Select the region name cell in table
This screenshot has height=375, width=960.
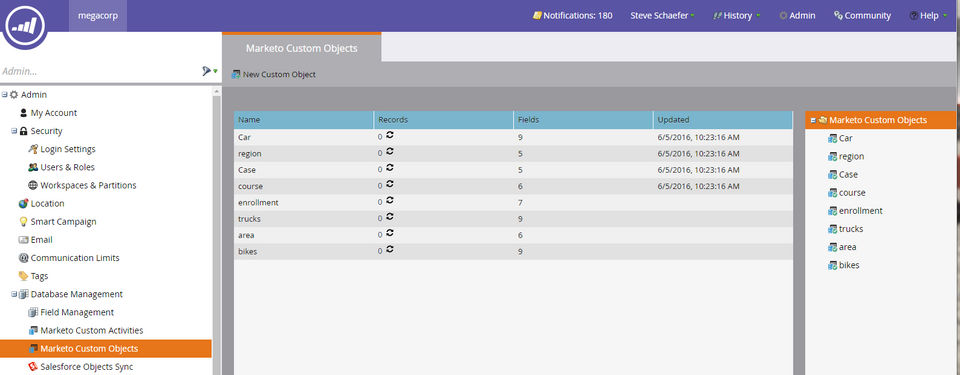304,154
